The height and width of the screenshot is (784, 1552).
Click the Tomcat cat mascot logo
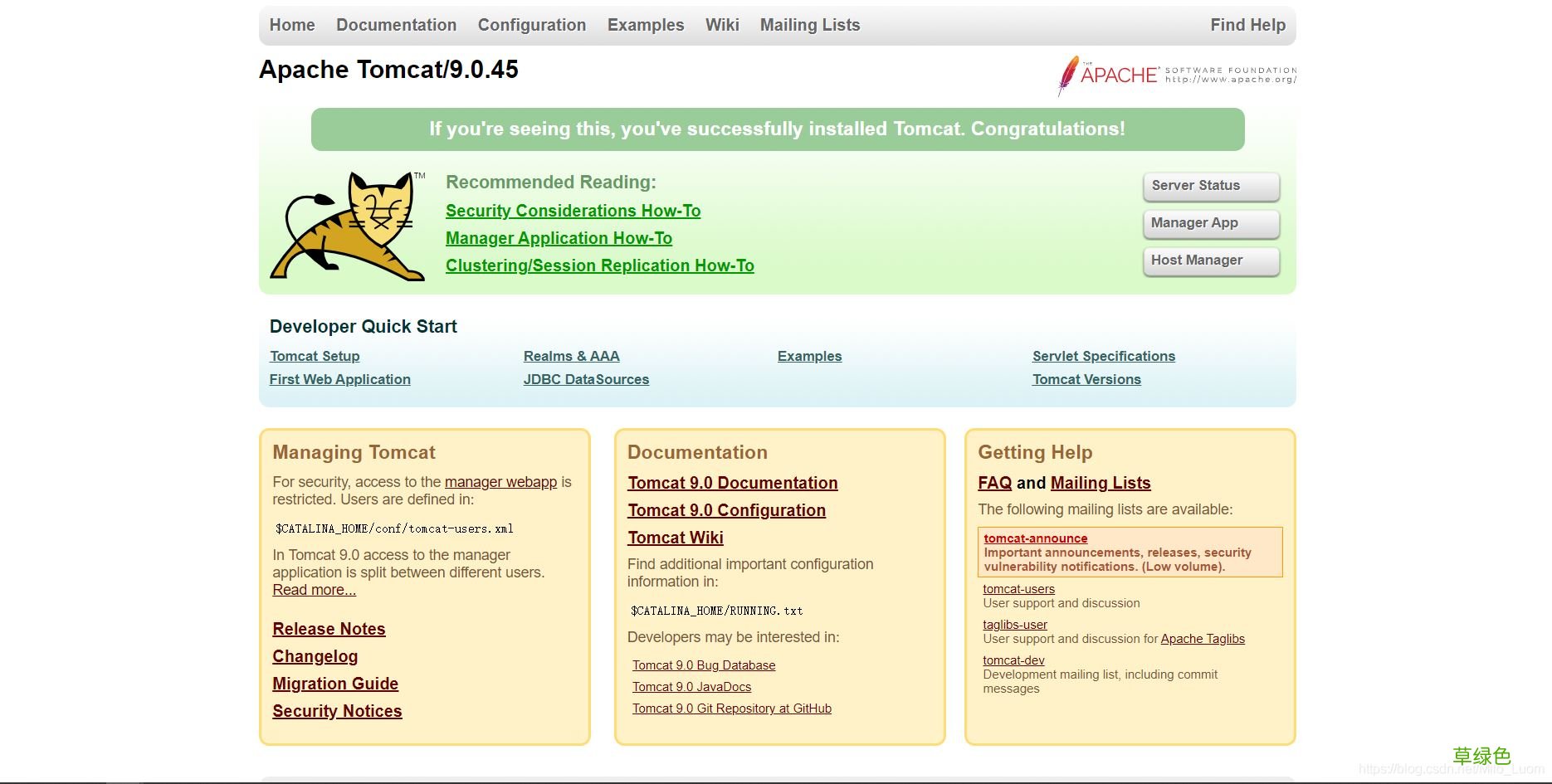click(348, 226)
